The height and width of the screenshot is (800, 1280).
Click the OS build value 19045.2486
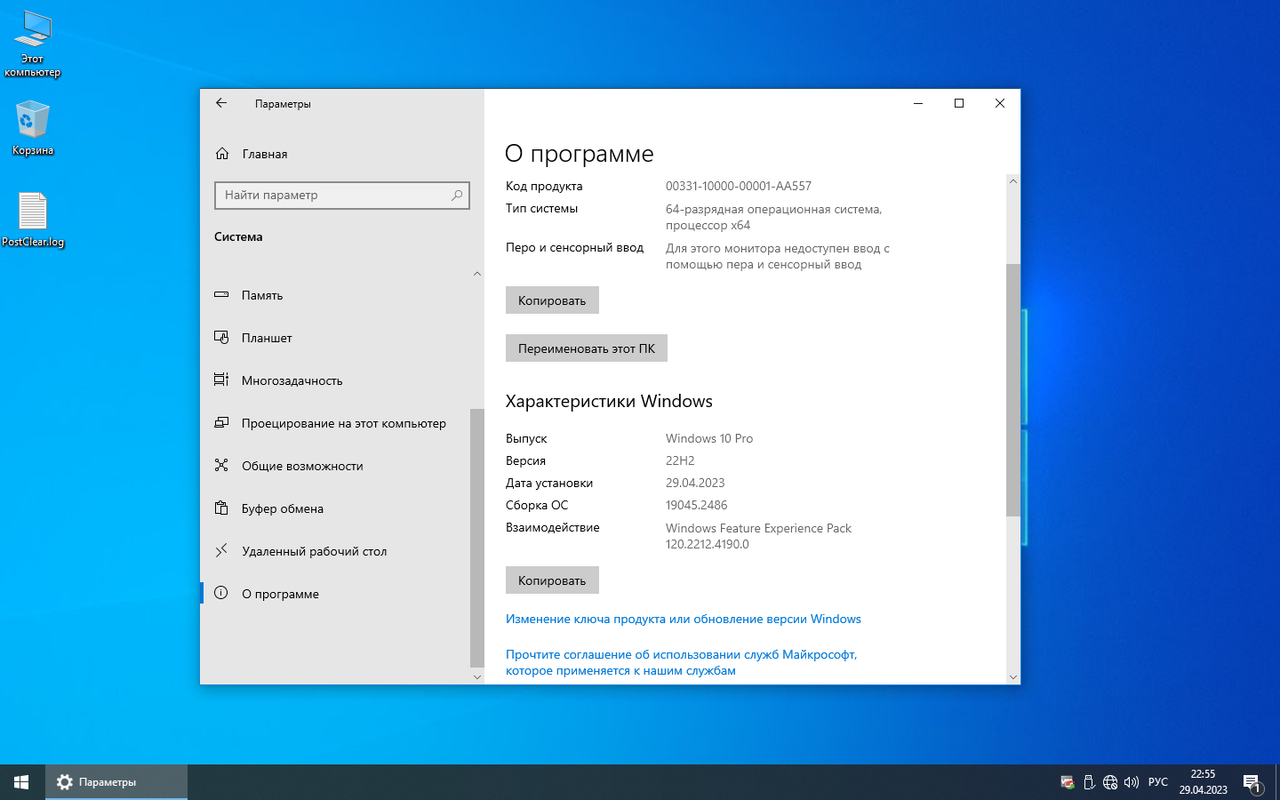point(696,505)
